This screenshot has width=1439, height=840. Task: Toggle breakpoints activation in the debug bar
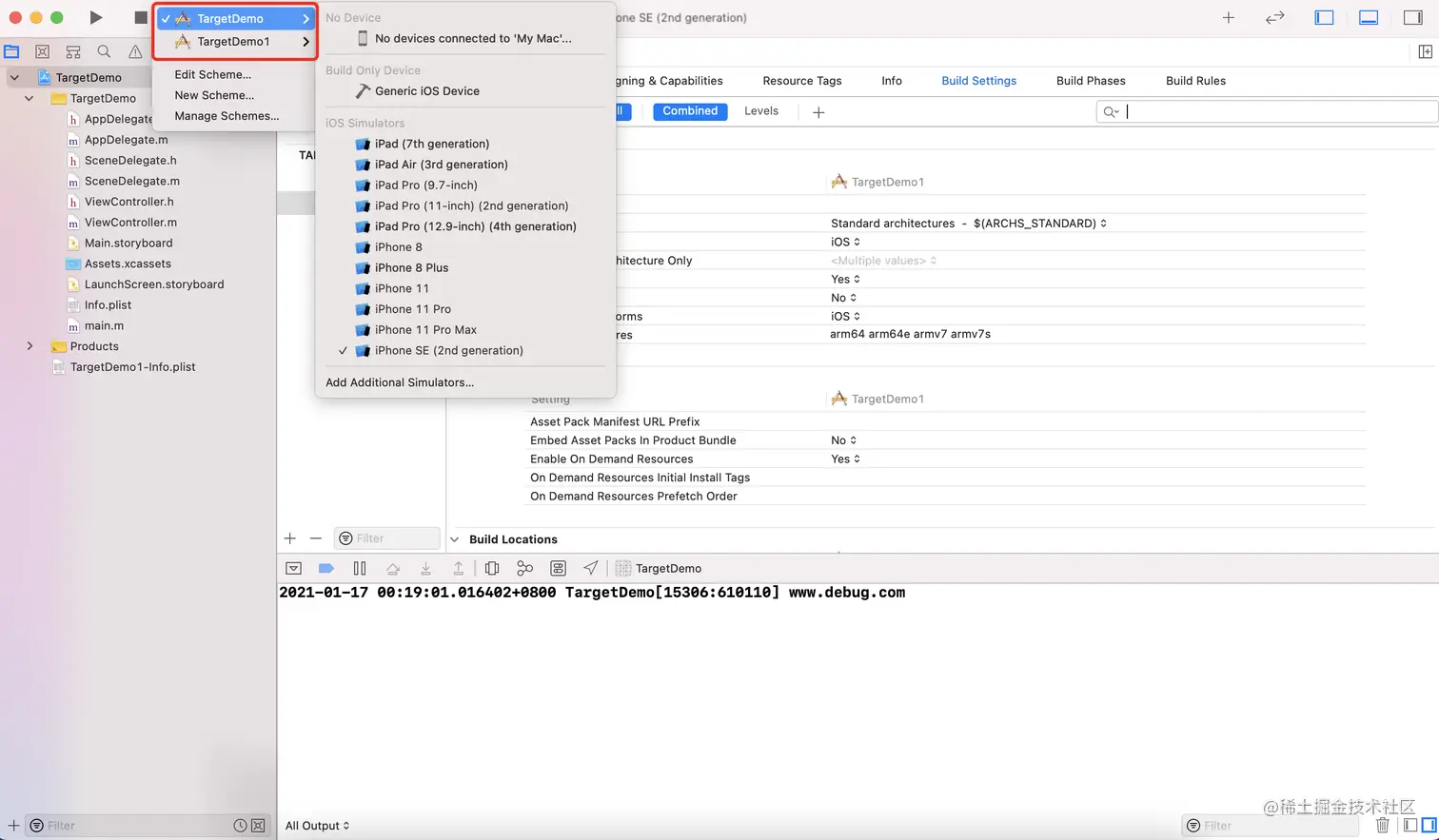[326, 568]
